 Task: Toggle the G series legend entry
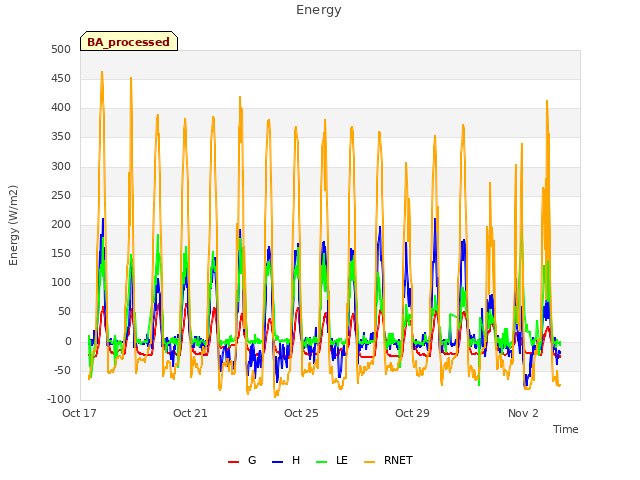(242, 460)
